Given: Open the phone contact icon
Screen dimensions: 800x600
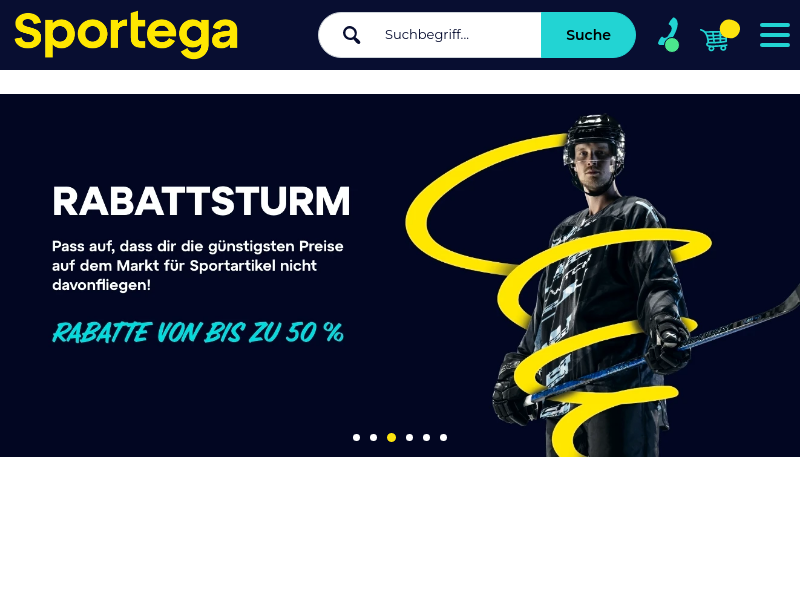Looking at the screenshot, I should click(669, 35).
